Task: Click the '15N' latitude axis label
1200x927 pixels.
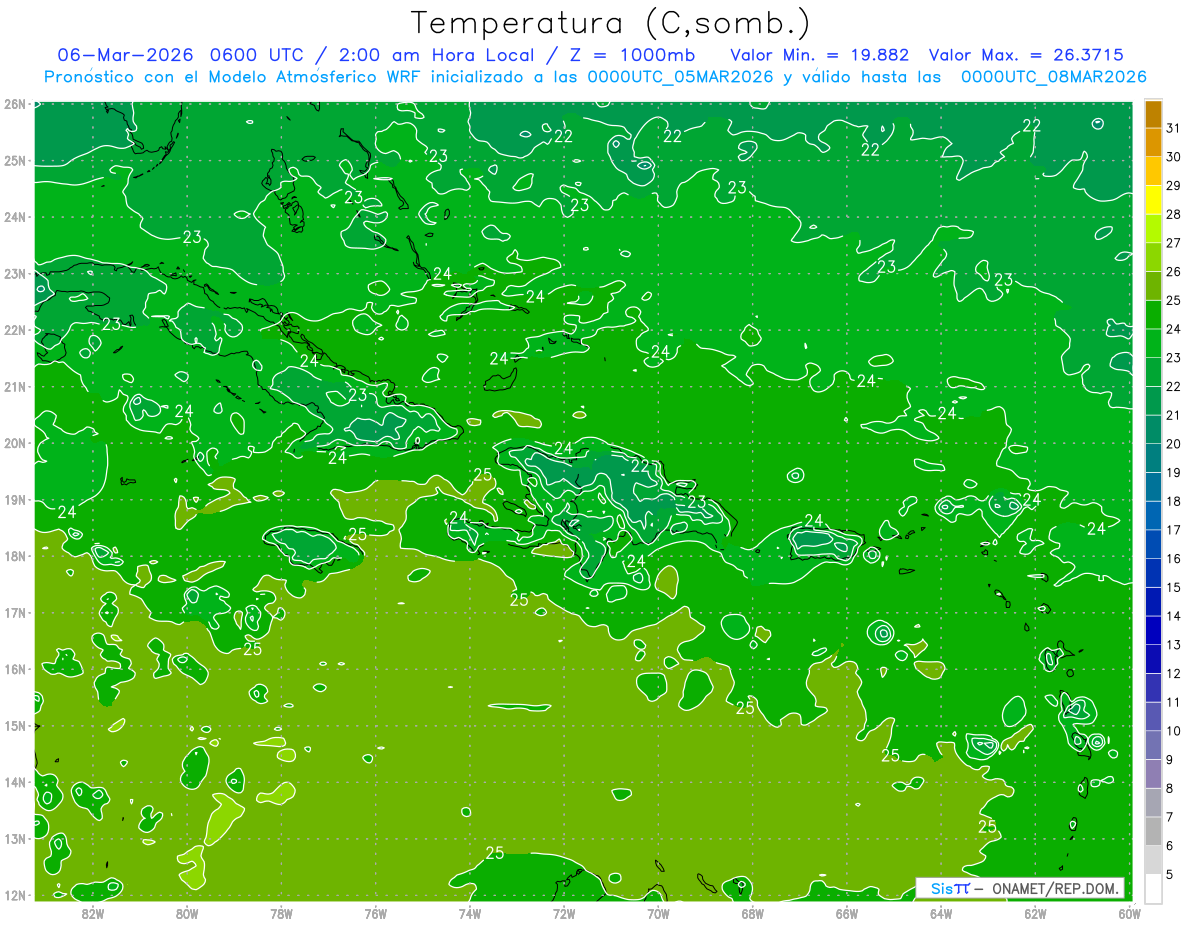Action: click(x=14, y=725)
